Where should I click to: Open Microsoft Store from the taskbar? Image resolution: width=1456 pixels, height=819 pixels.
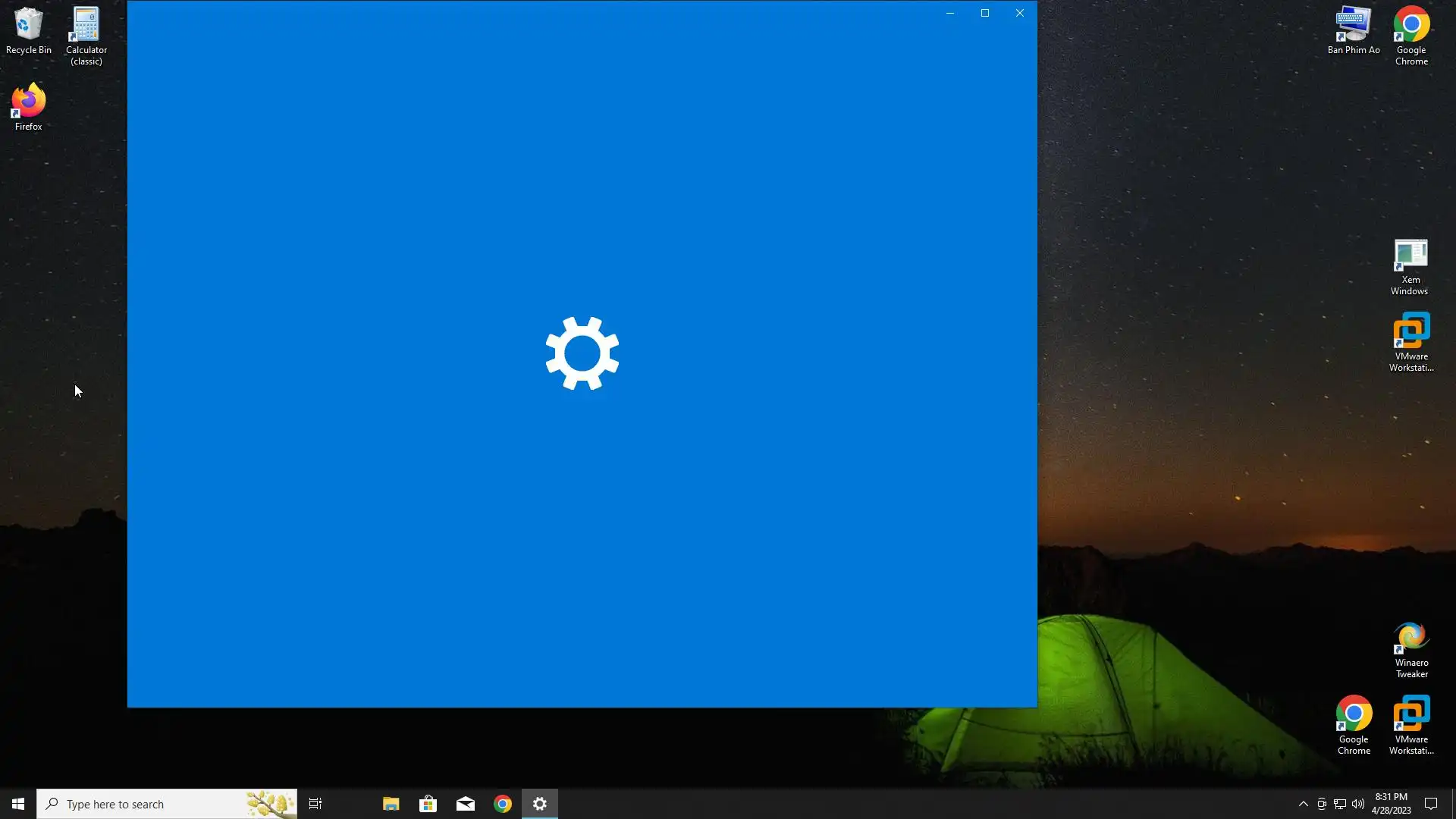point(428,804)
